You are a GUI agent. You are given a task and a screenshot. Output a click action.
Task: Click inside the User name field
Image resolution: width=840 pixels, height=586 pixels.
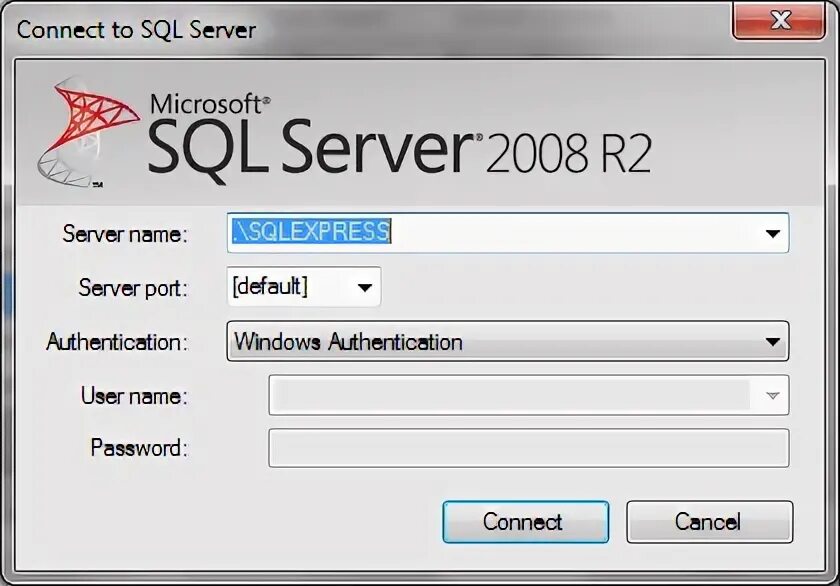click(x=528, y=395)
